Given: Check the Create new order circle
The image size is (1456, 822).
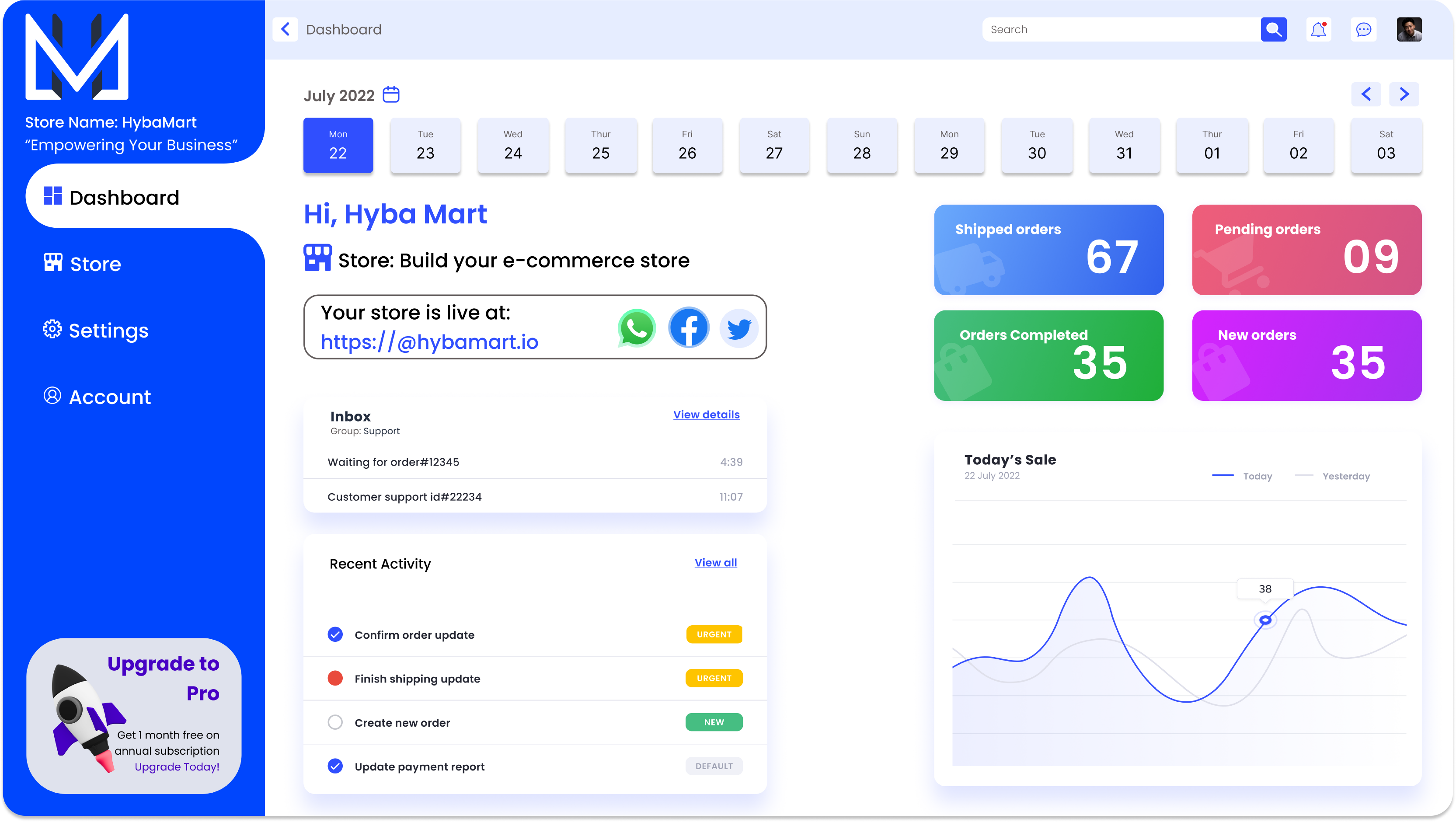Looking at the screenshot, I should tap(335, 722).
